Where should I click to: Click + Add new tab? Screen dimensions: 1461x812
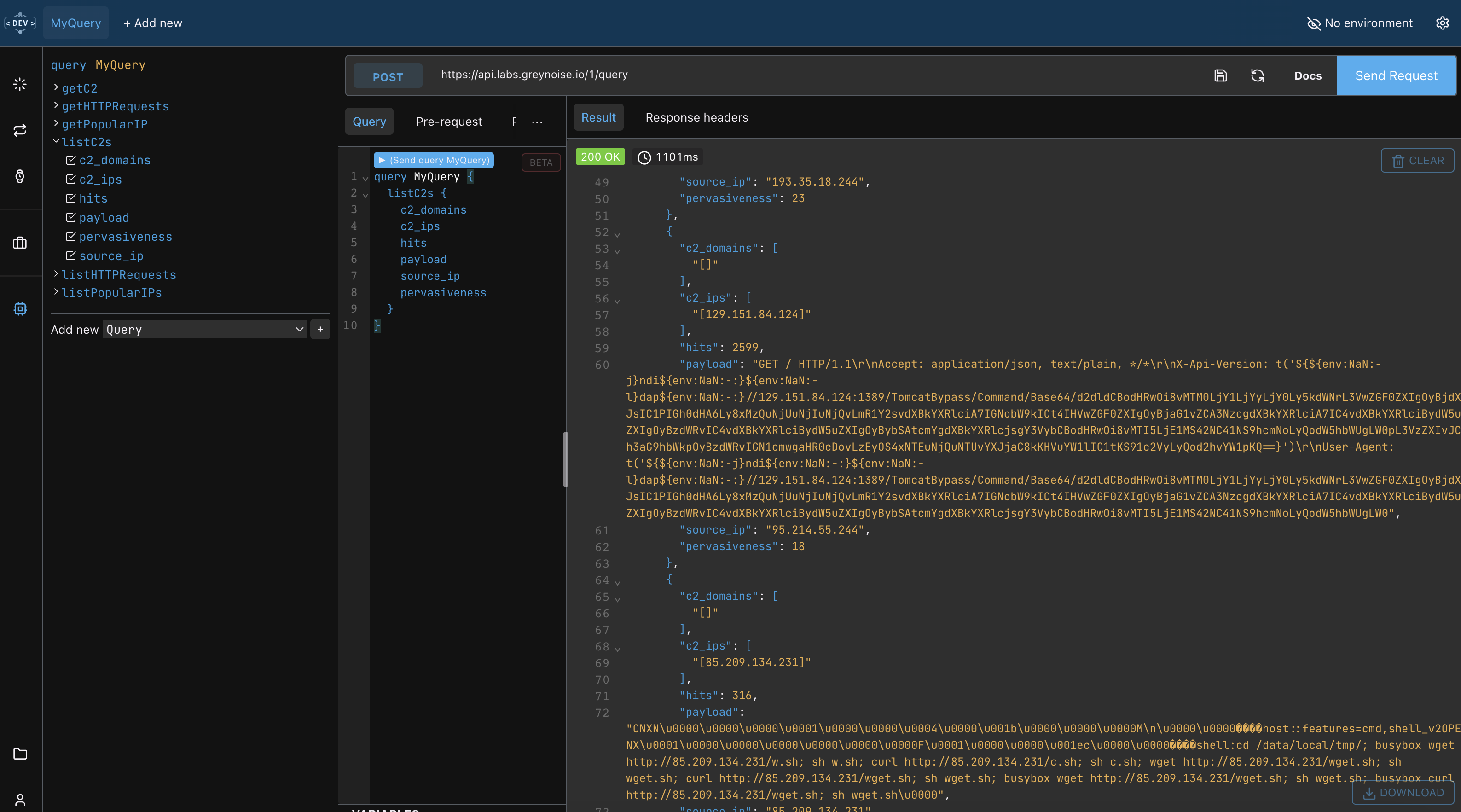(x=152, y=23)
